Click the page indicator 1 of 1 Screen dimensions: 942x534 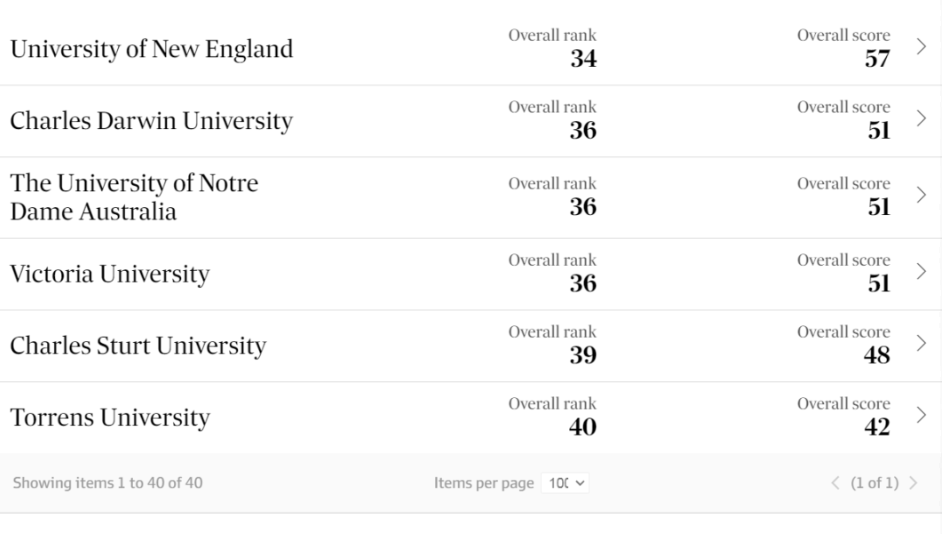click(x=874, y=483)
